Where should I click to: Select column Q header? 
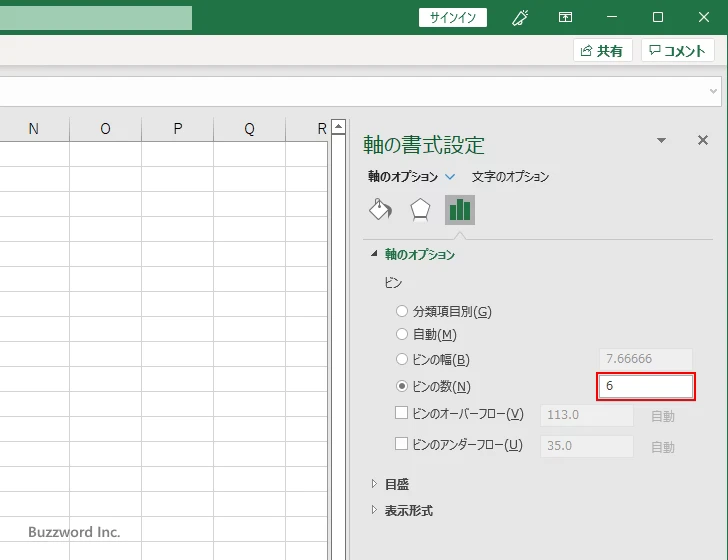[249, 129]
